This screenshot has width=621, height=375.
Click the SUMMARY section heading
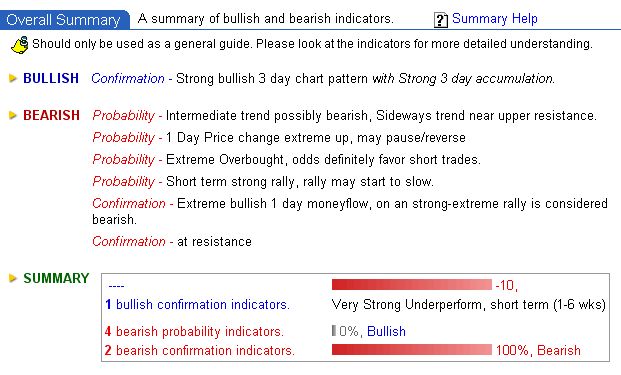tap(56, 278)
